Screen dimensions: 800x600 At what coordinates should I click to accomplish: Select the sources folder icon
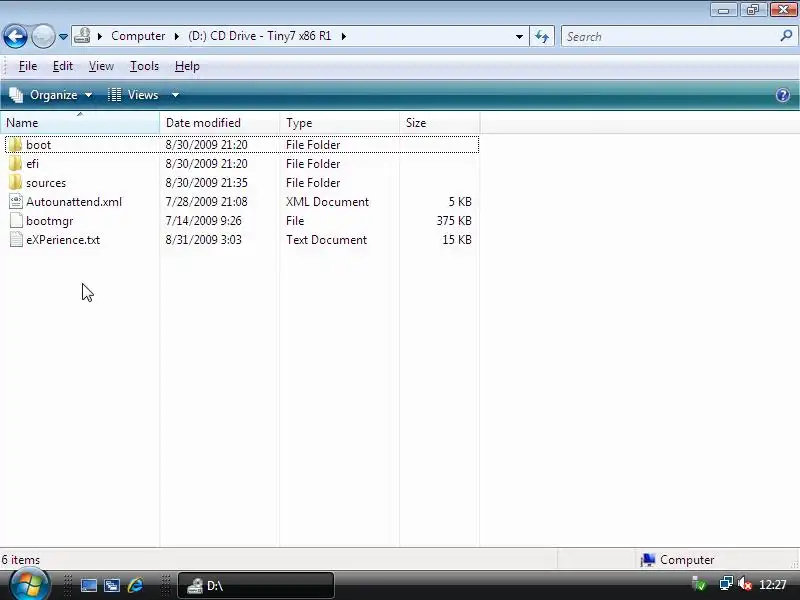coord(16,183)
